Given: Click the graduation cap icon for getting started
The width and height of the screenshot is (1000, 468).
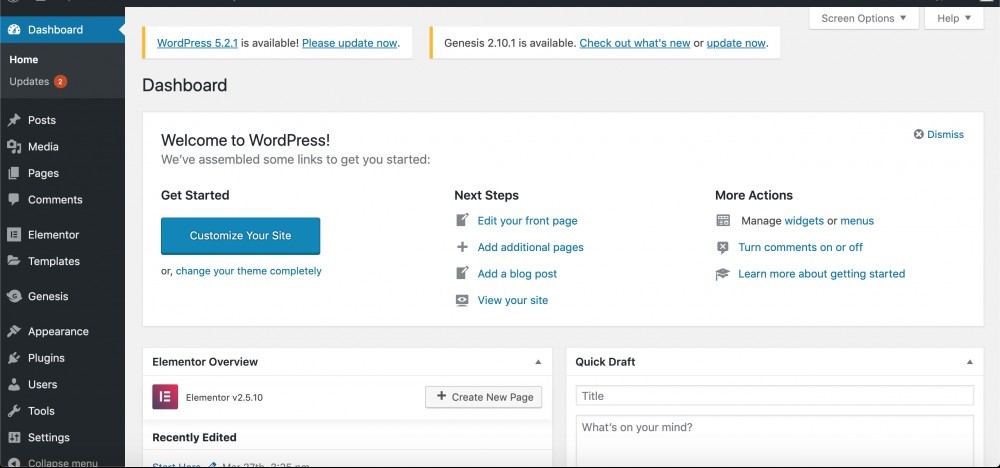Looking at the screenshot, I should [x=723, y=274].
